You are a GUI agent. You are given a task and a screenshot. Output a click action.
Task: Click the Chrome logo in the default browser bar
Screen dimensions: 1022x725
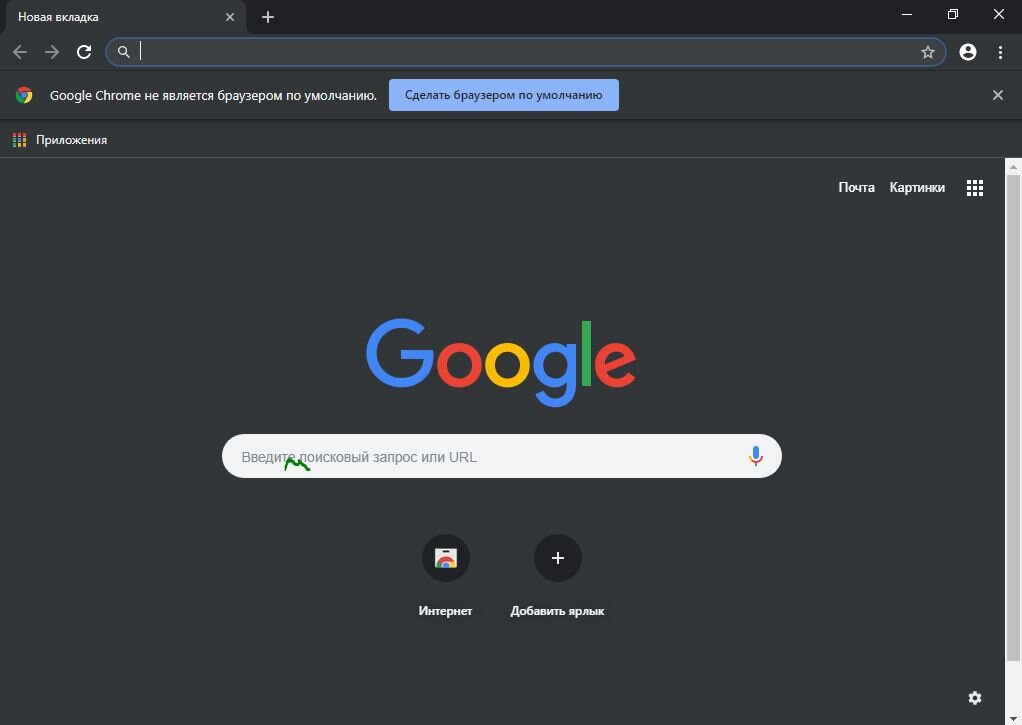tap(24, 95)
